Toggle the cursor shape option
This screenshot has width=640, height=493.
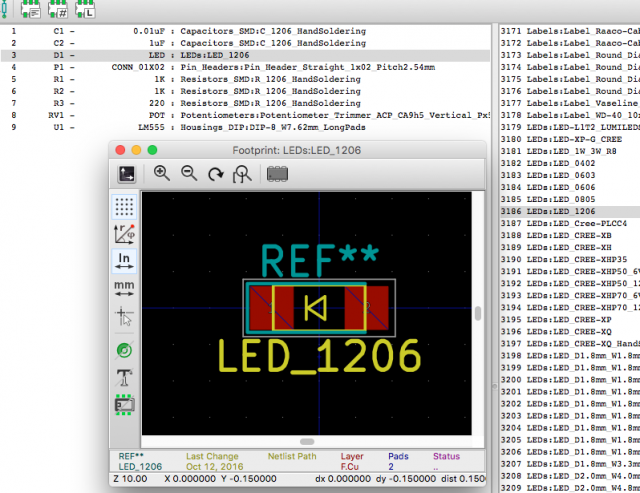pyautogui.click(x=124, y=316)
